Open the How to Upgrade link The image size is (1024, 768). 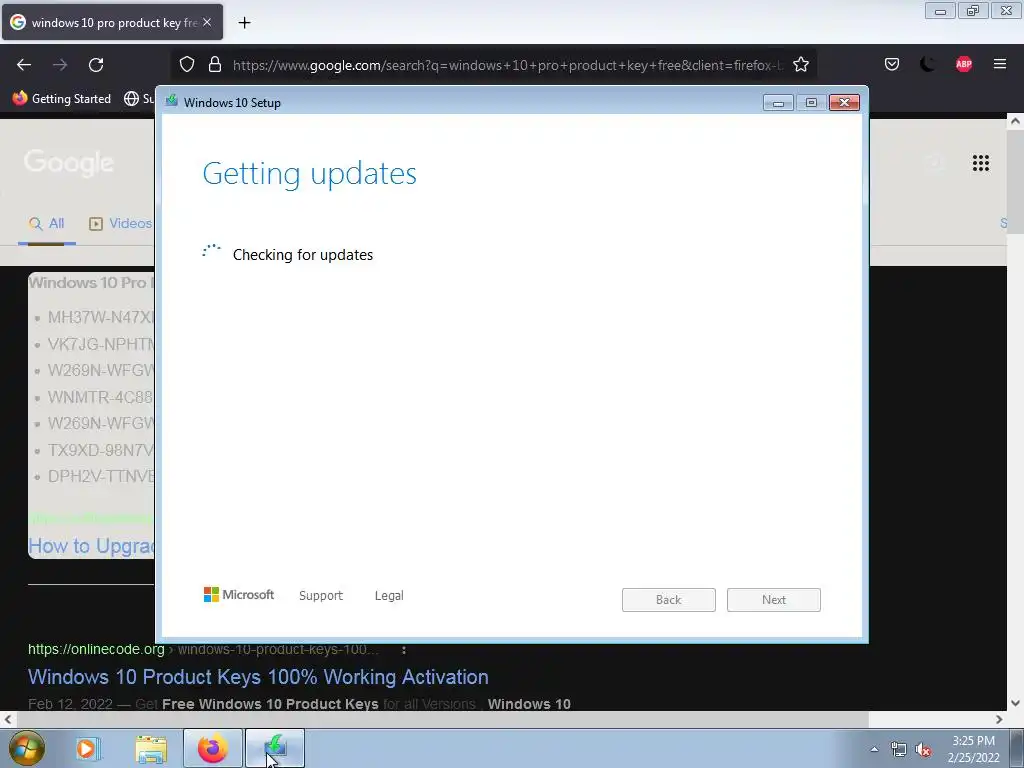[x=91, y=546]
